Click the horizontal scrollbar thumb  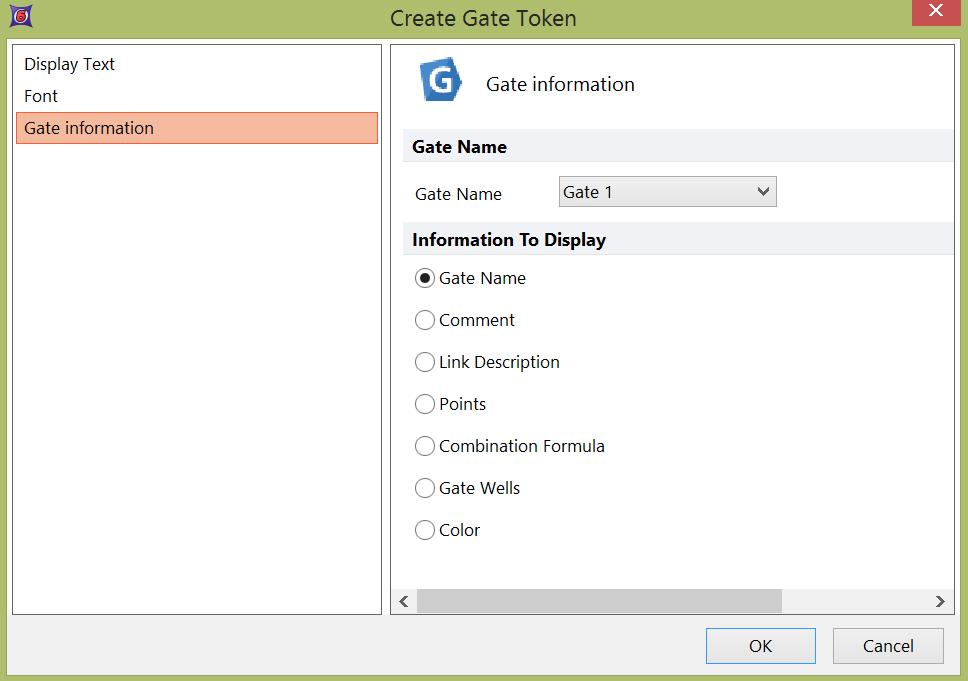click(598, 601)
